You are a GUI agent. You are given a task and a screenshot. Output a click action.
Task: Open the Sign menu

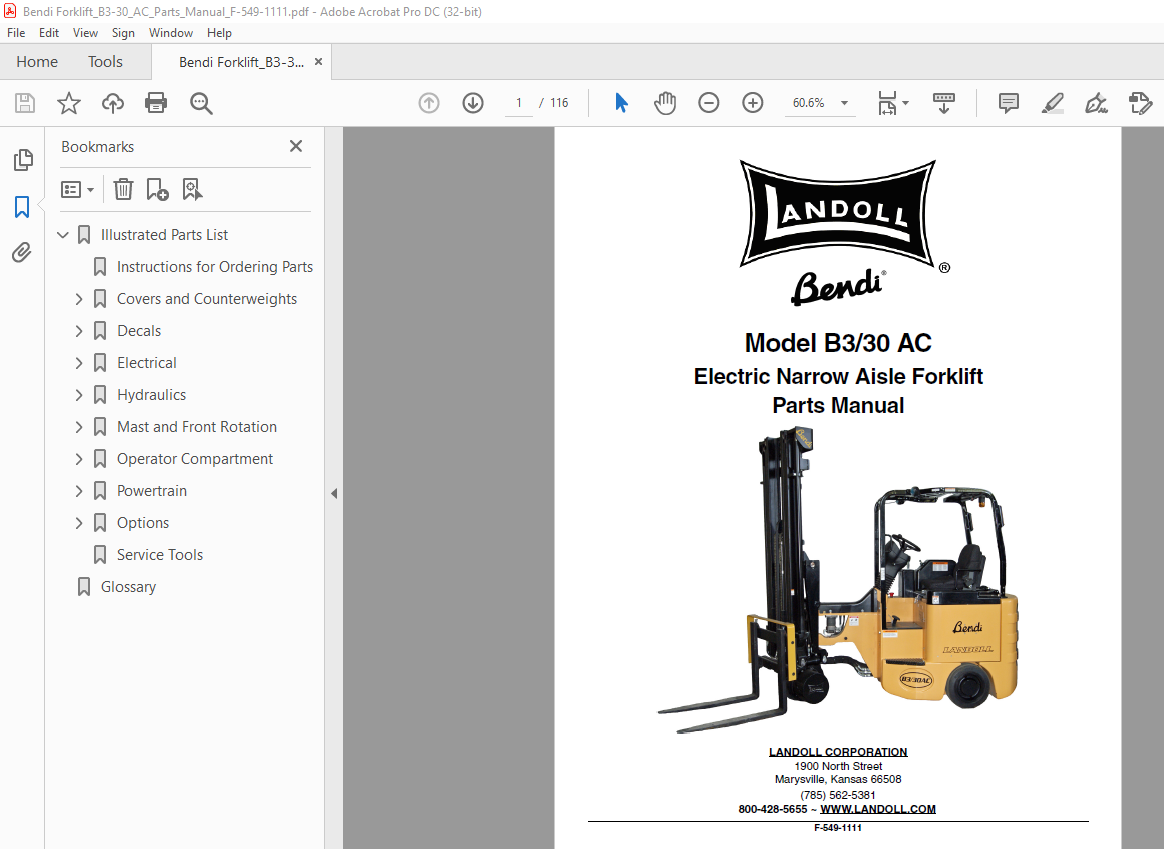point(123,33)
